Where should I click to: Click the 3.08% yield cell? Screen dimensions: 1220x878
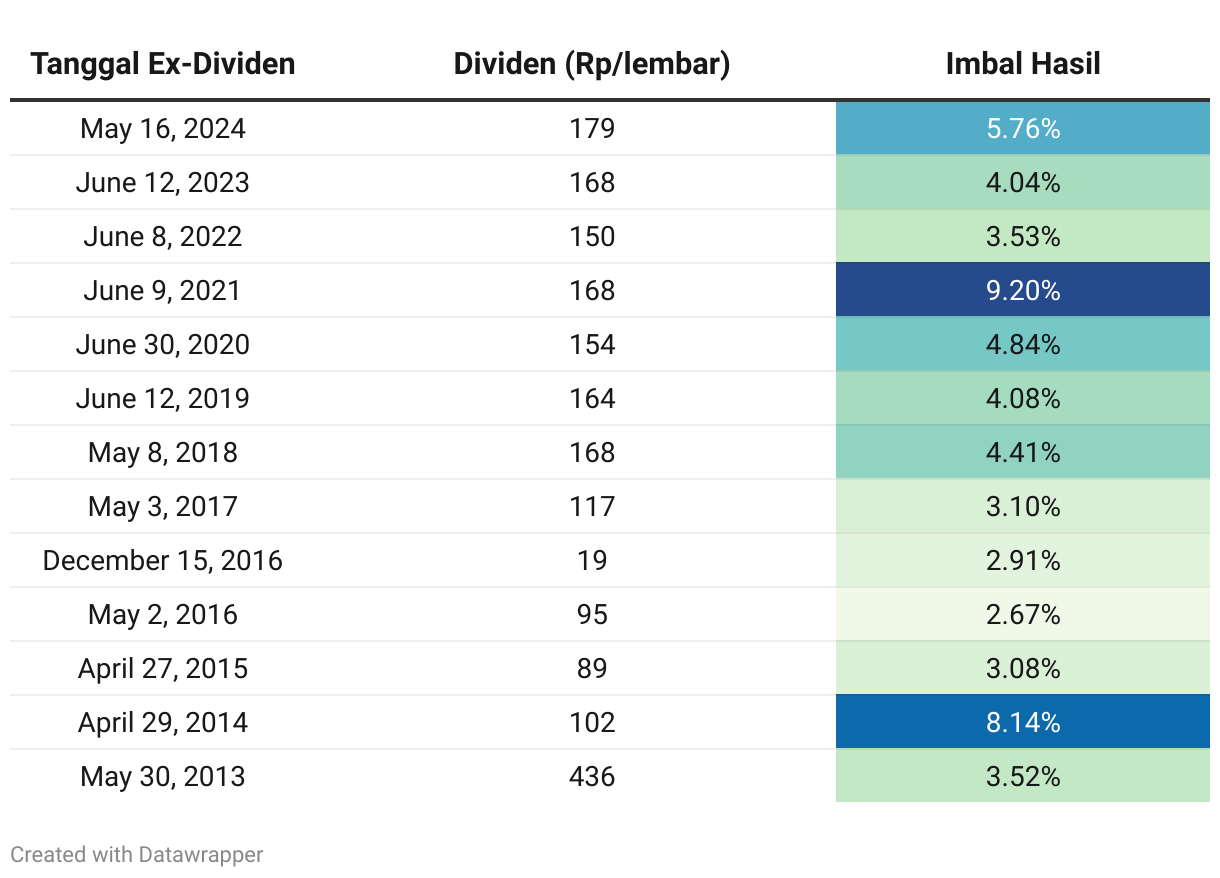coord(1023,669)
